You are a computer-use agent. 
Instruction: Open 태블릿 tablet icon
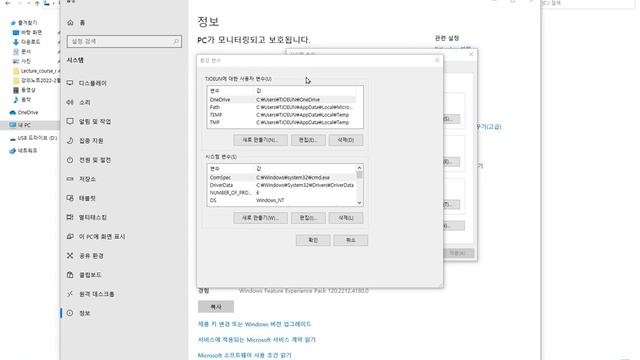(70, 198)
